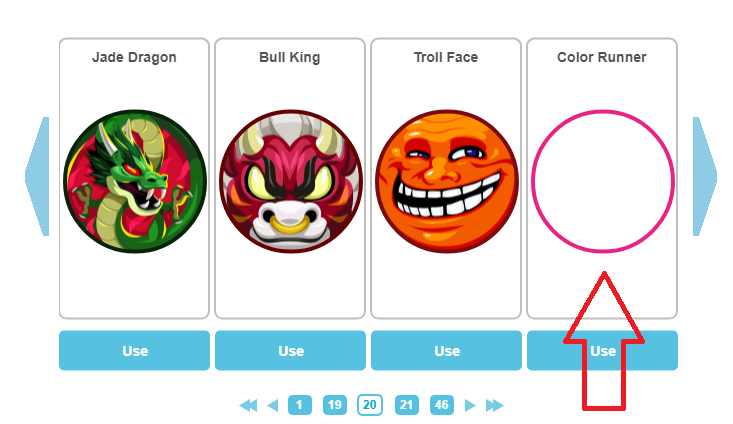The height and width of the screenshot is (424, 733).
Task: Select current page 20 indicator
Action: coord(370,405)
